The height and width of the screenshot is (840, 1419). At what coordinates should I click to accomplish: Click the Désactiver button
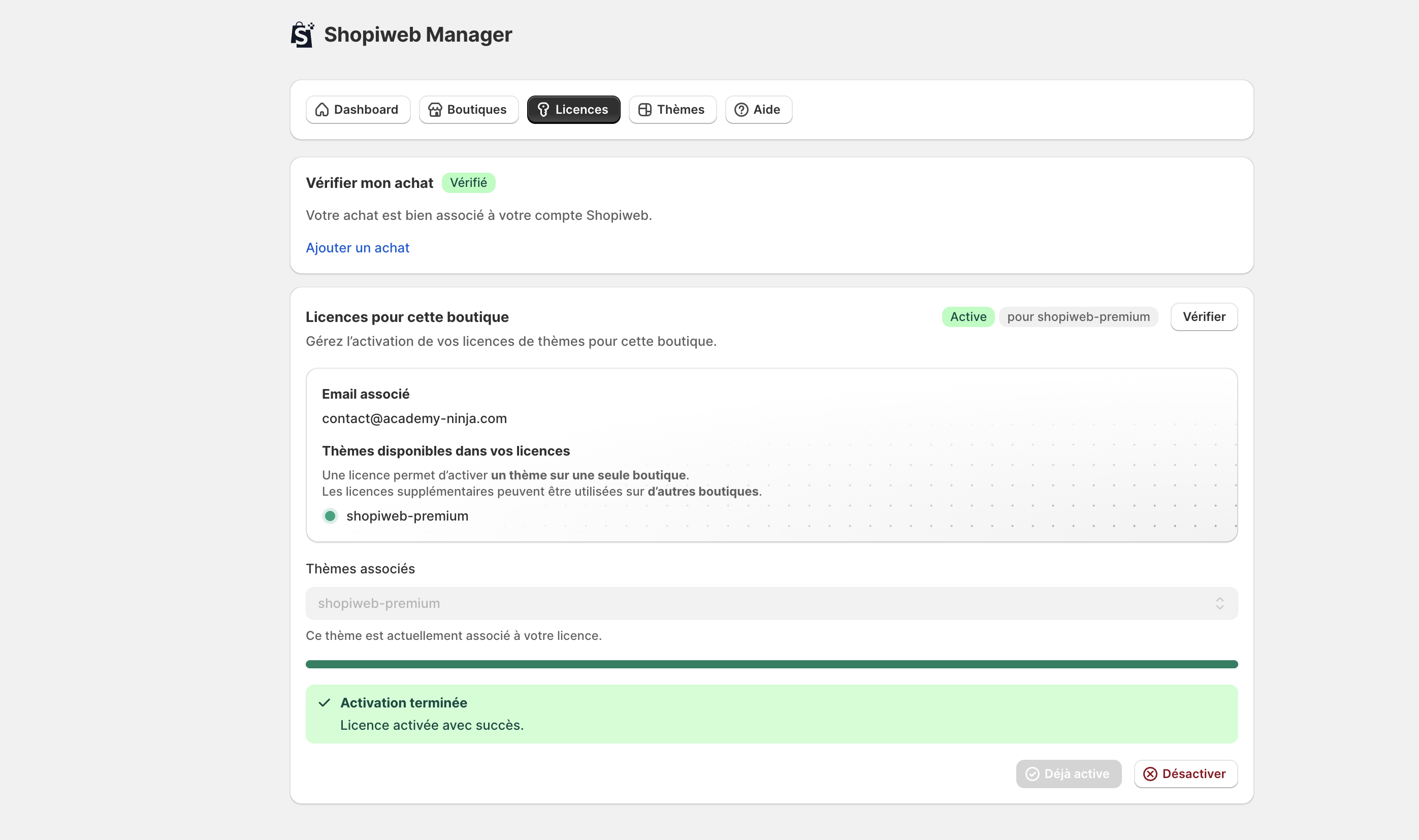click(1185, 774)
